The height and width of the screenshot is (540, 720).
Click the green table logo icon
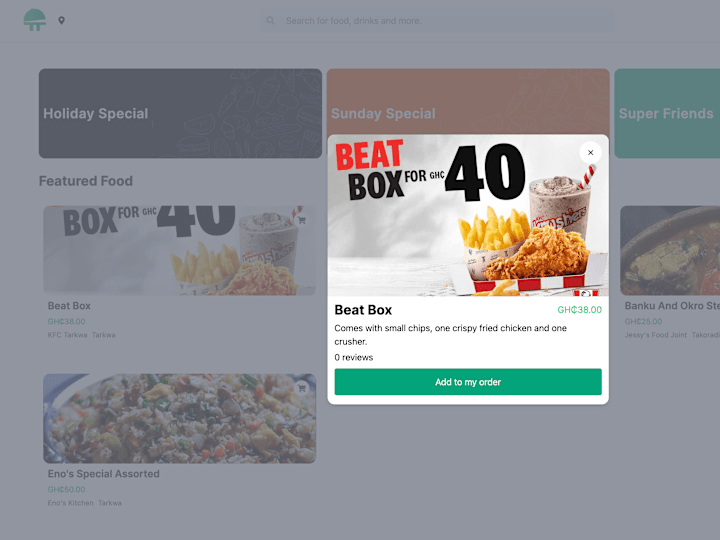pyautogui.click(x=34, y=20)
